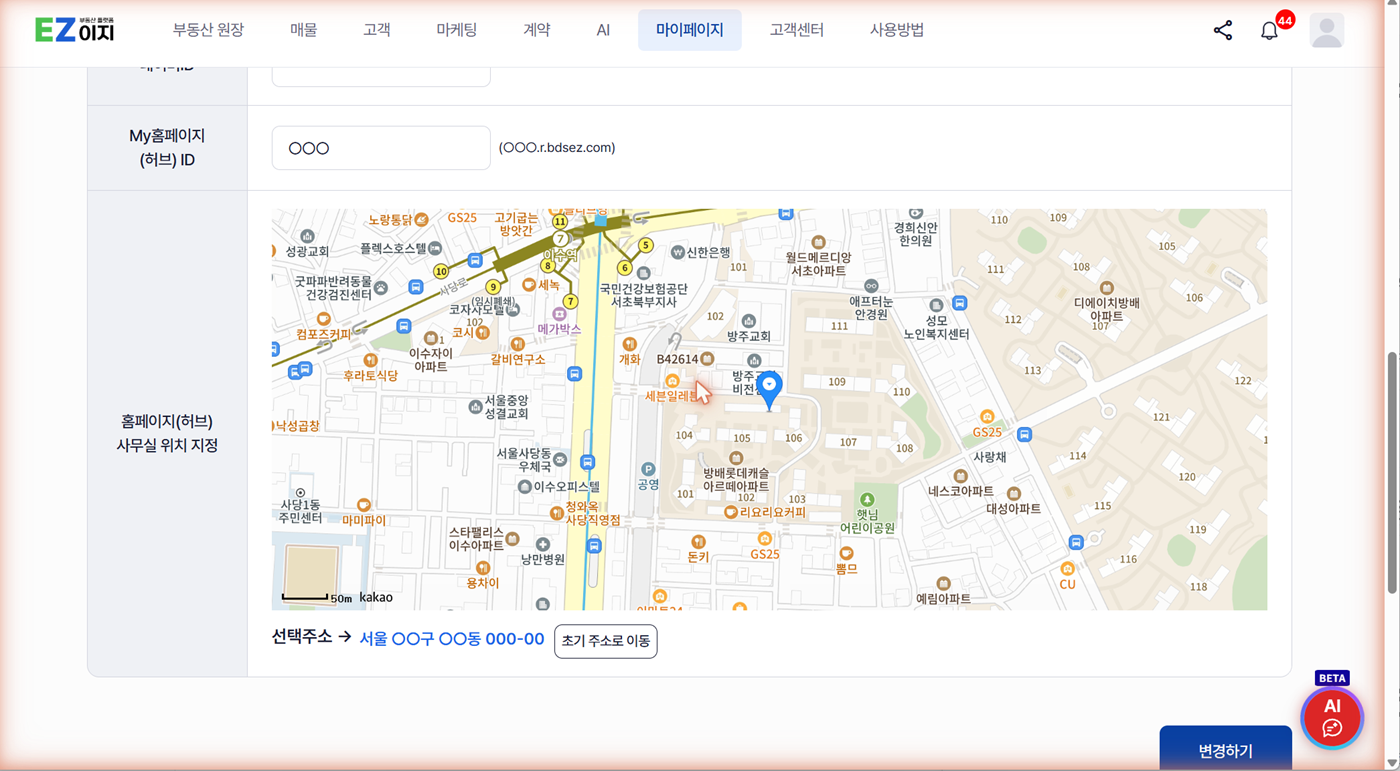Open the 매물 menu
The width and height of the screenshot is (1400, 771).
click(x=304, y=30)
